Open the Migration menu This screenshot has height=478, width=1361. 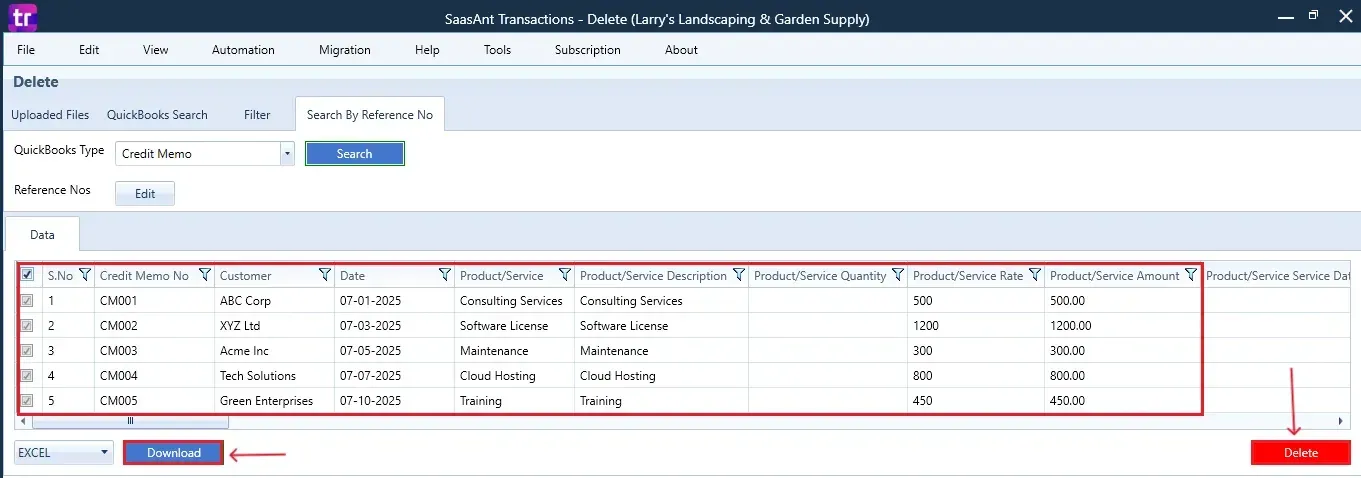click(344, 50)
